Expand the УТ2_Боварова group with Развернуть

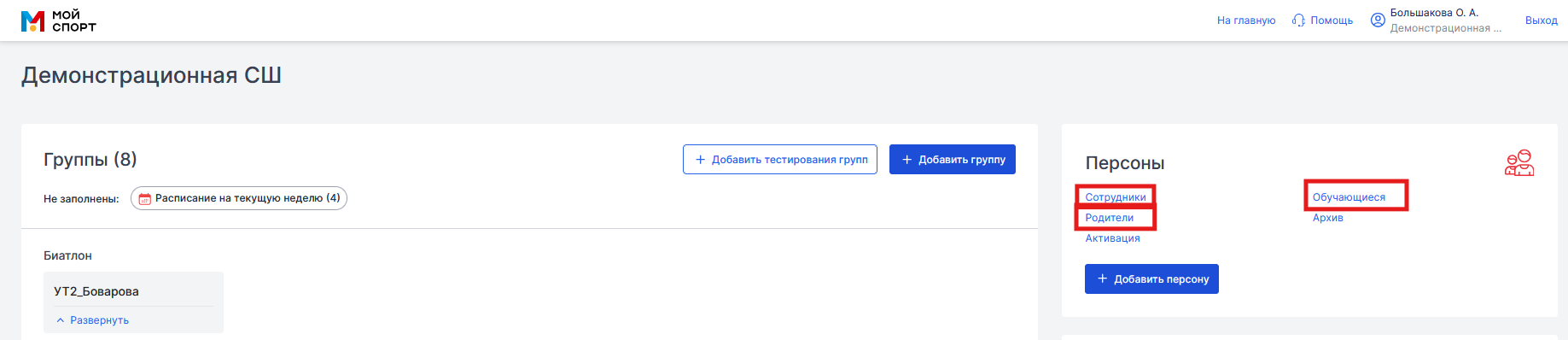tap(92, 320)
